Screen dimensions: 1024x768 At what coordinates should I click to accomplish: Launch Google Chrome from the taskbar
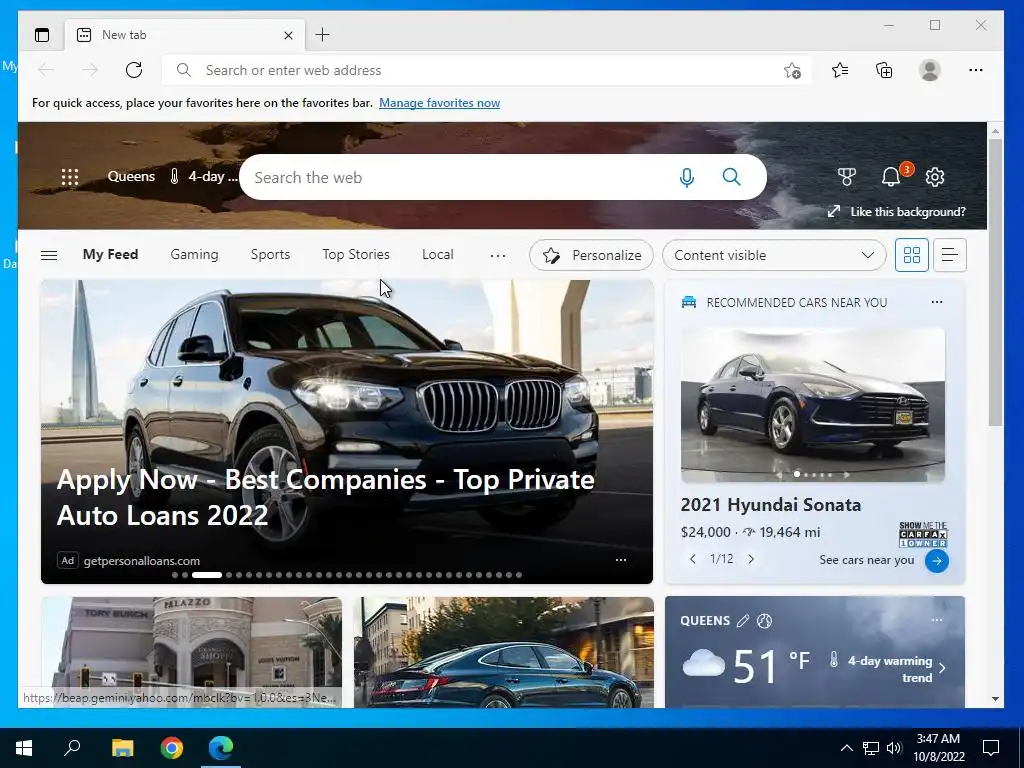point(172,748)
